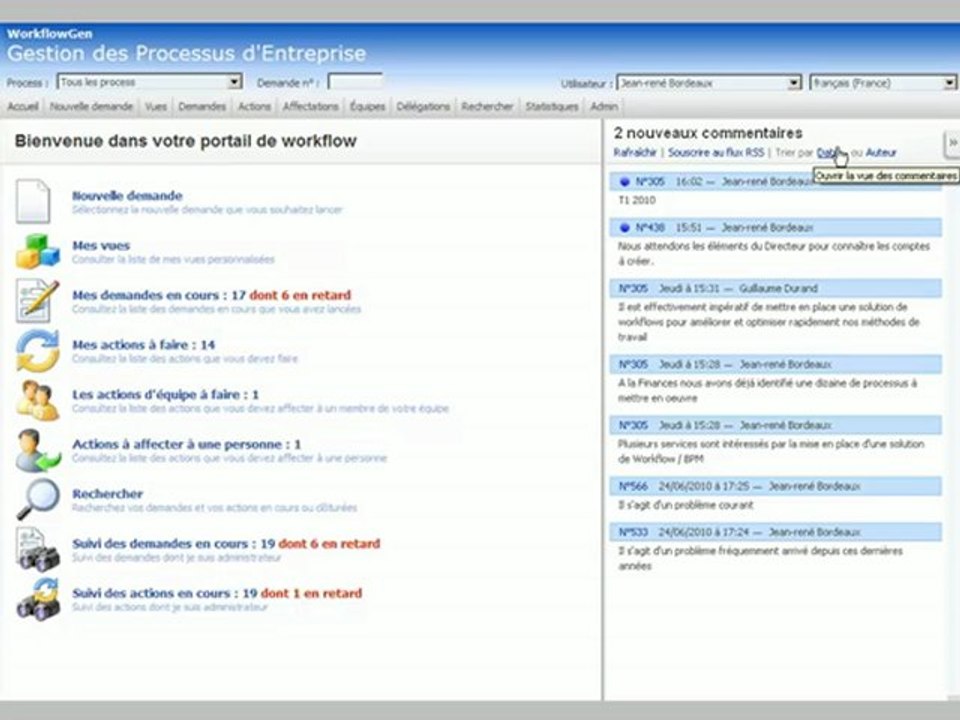Viewport: 960px width, 720px height.
Task: Click binoculars icon for Suivi des actions
Action: (37, 599)
